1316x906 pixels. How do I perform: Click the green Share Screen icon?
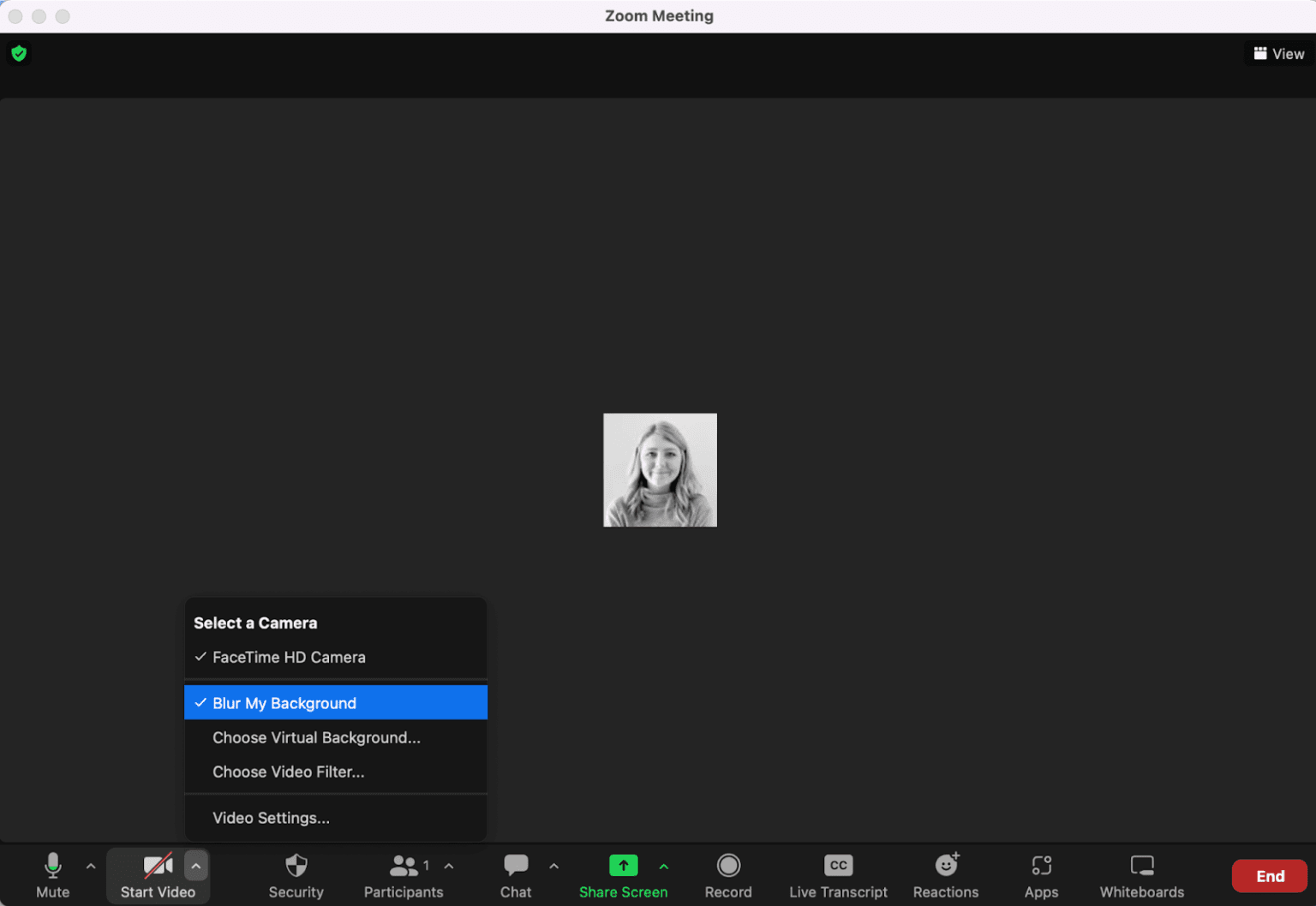623,866
